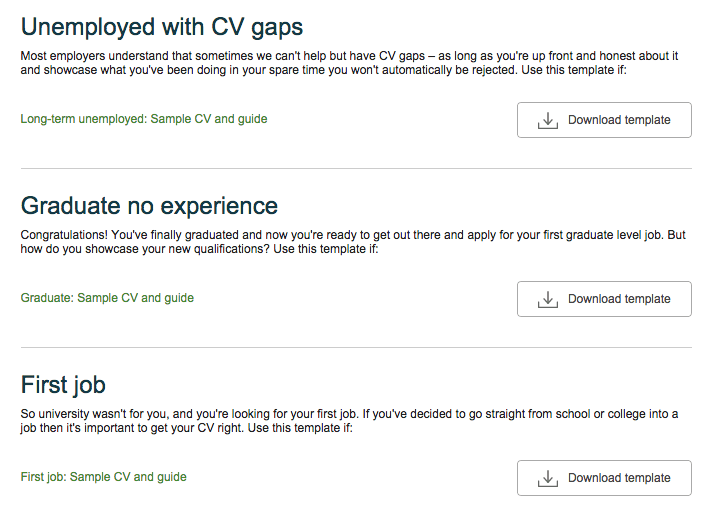Open Long-term unemployed: Sample CV and guide link

coord(144,119)
